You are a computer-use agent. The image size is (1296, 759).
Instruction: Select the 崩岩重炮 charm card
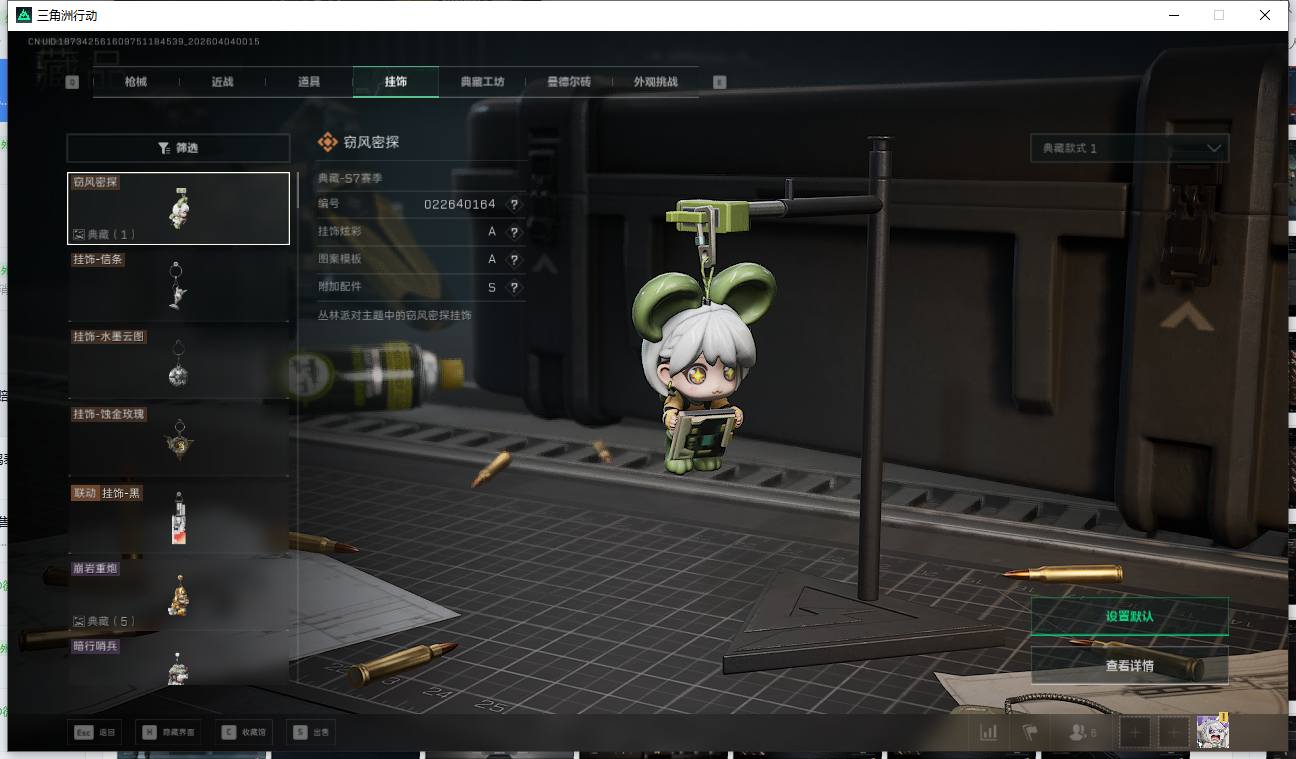[178, 594]
